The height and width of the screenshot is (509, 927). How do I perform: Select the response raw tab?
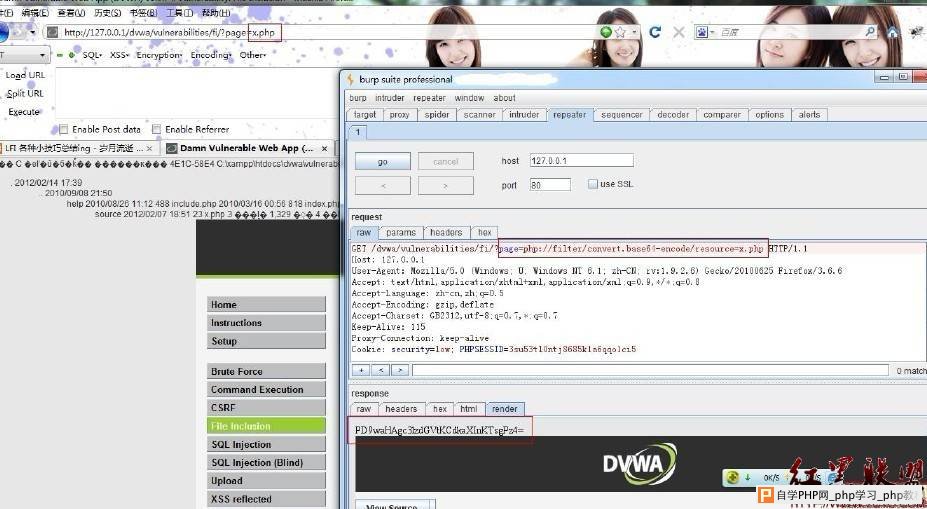point(364,409)
